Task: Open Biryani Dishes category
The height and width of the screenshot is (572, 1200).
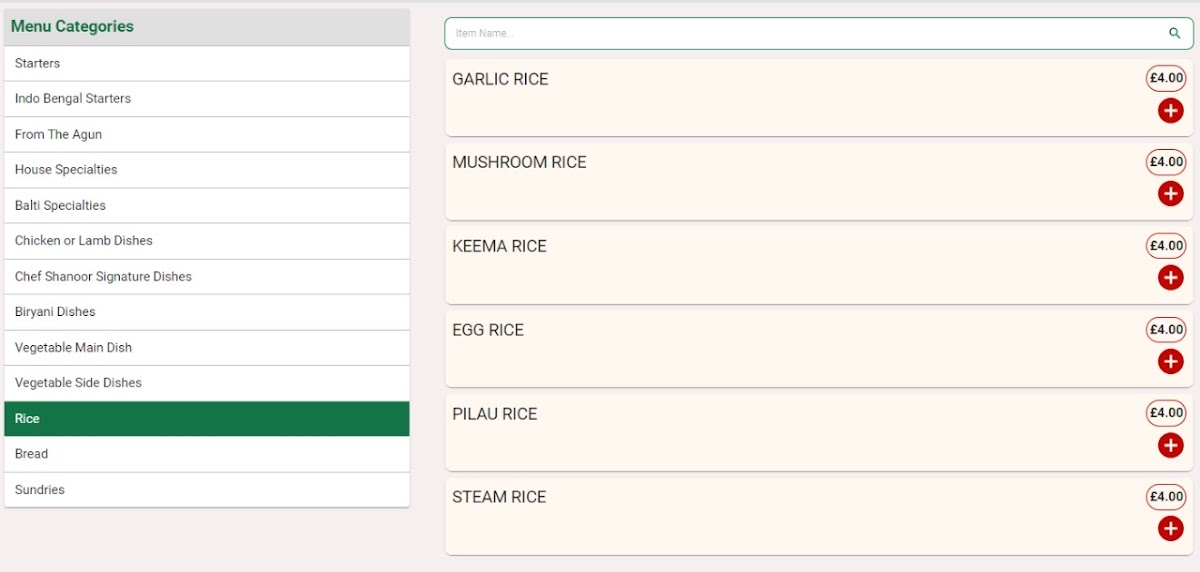Action: pyautogui.click(x=206, y=312)
